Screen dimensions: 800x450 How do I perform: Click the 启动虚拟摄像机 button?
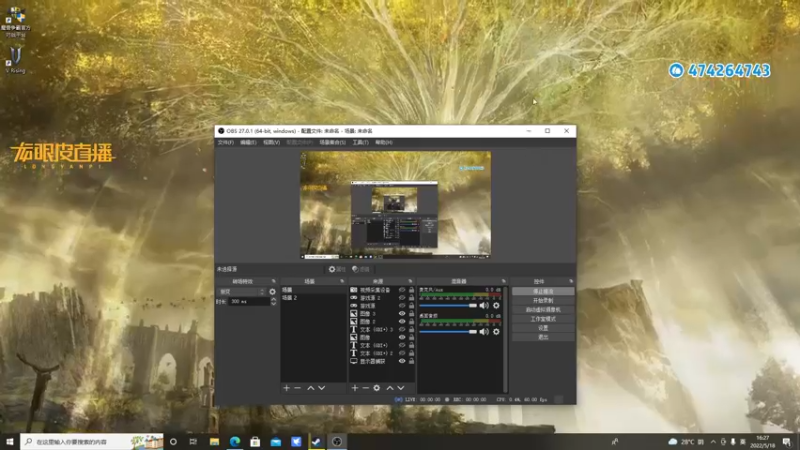[543, 310]
